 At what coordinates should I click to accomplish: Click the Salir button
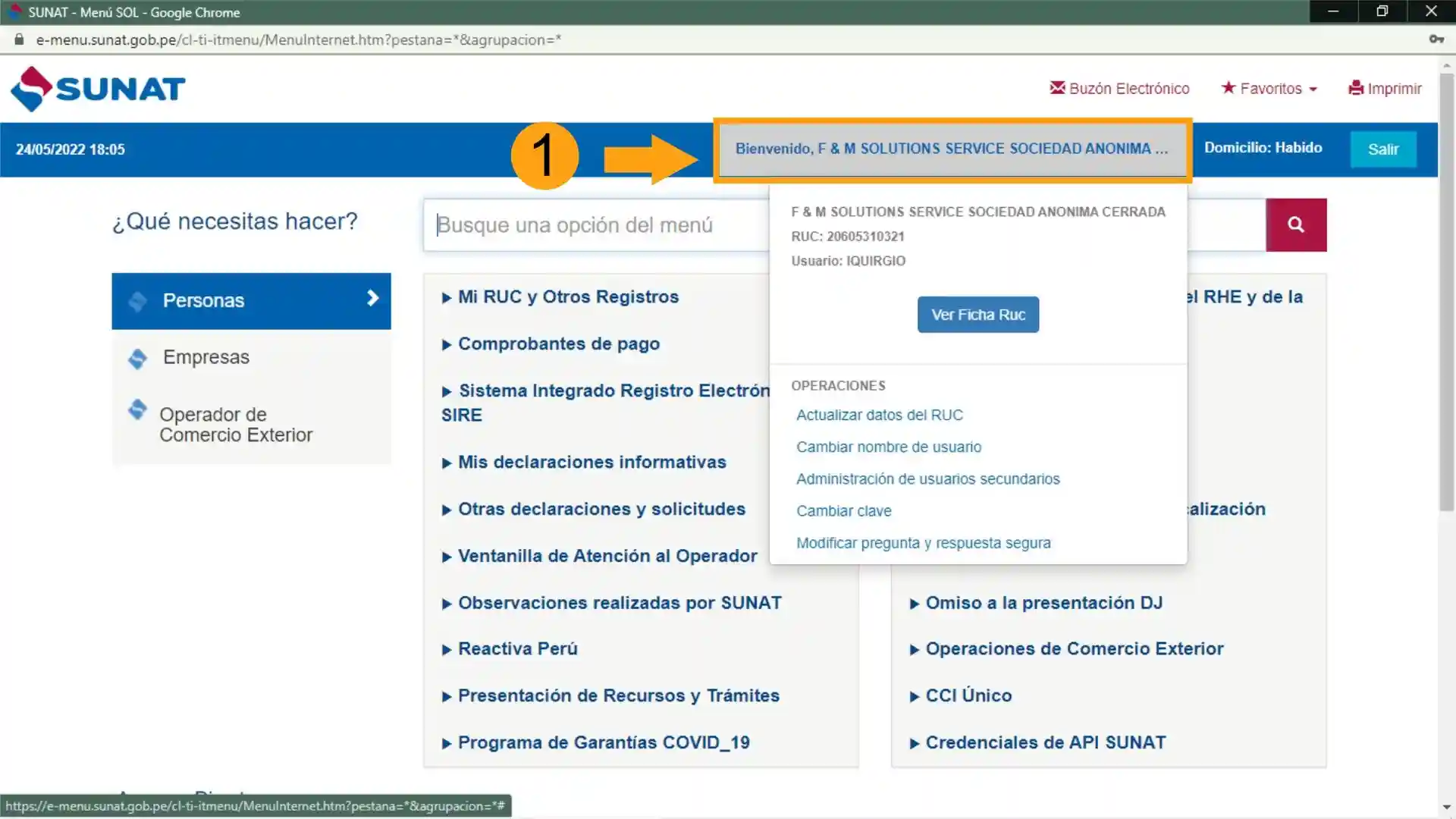(x=1382, y=149)
